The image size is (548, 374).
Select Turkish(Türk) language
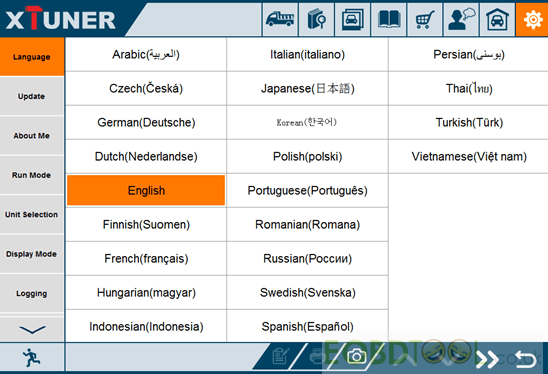(469, 122)
